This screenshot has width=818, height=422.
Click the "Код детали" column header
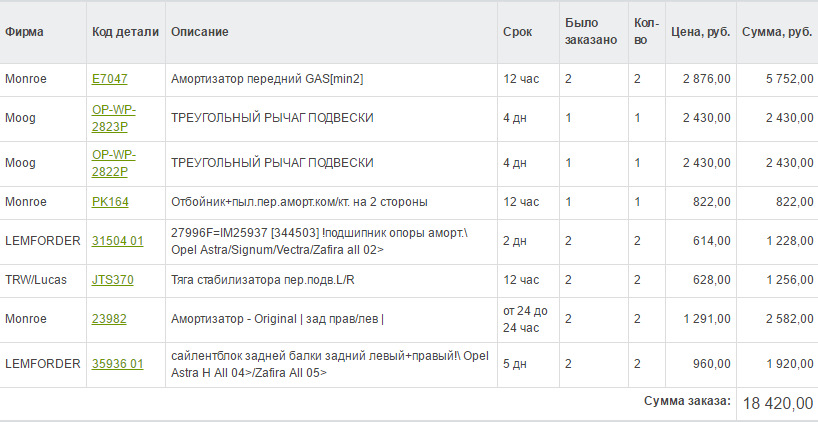click(125, 32)
